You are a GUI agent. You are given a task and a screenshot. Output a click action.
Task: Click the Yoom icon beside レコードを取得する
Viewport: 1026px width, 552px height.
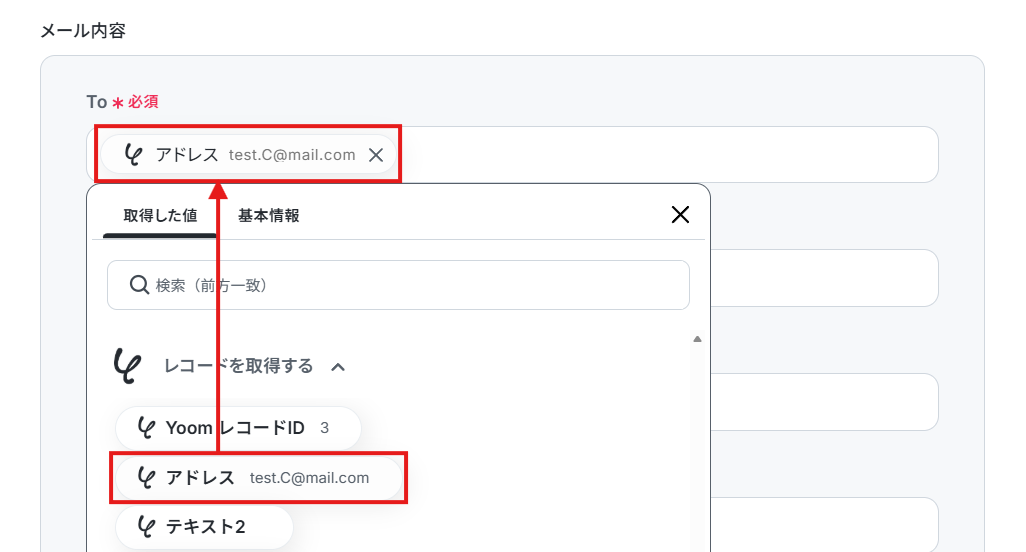(x=127, y=365)
